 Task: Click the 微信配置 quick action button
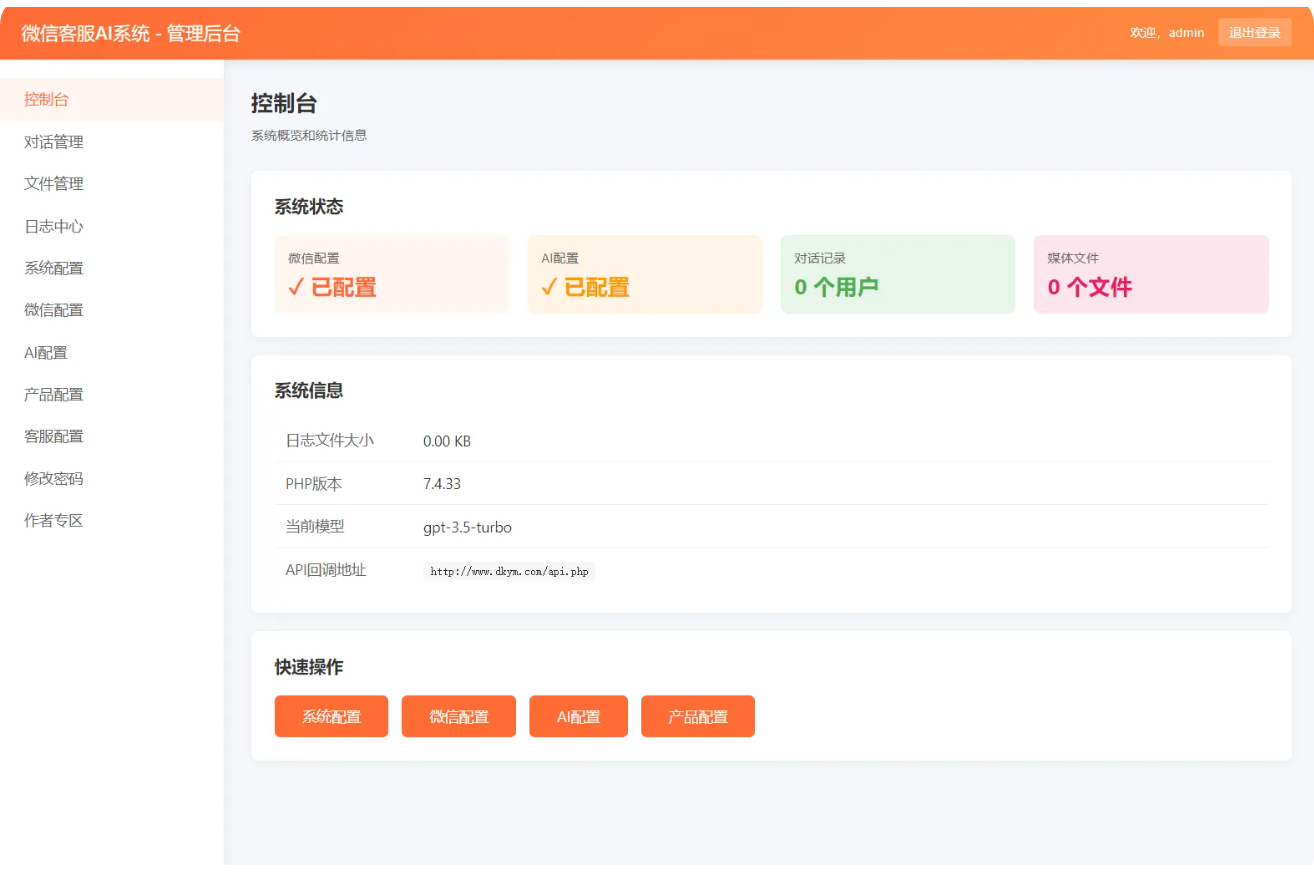(458, 716)
